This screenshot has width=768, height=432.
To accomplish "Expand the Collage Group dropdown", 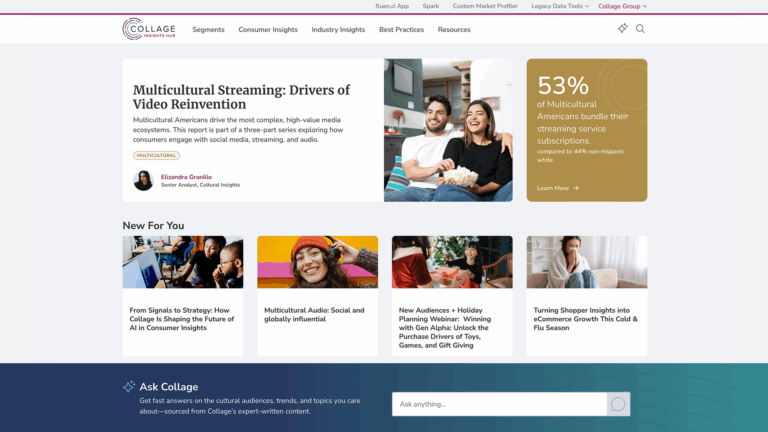I will (622, 6).
